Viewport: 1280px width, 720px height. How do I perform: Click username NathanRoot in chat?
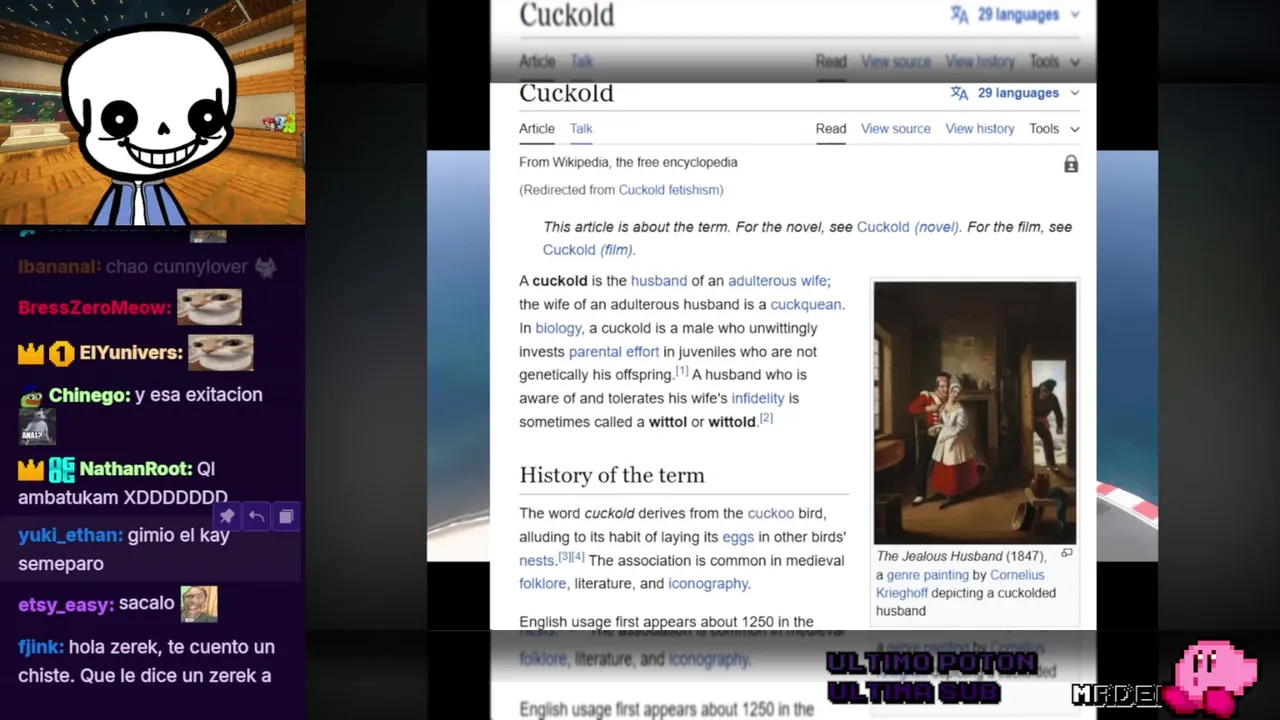pyautogui.click(x=133, y=468)
